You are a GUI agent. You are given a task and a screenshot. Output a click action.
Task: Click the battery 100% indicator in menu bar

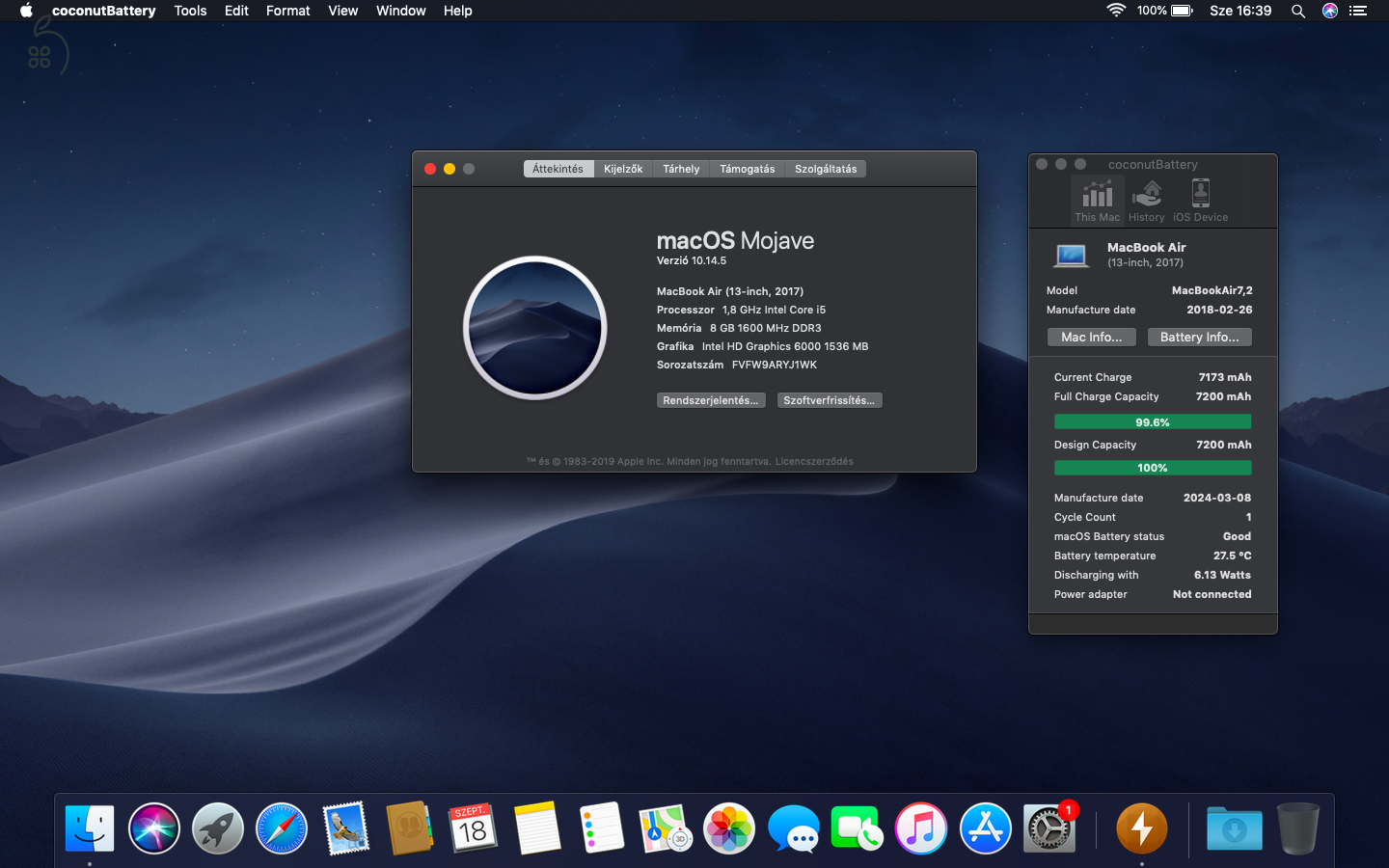tap(1165, 11)
